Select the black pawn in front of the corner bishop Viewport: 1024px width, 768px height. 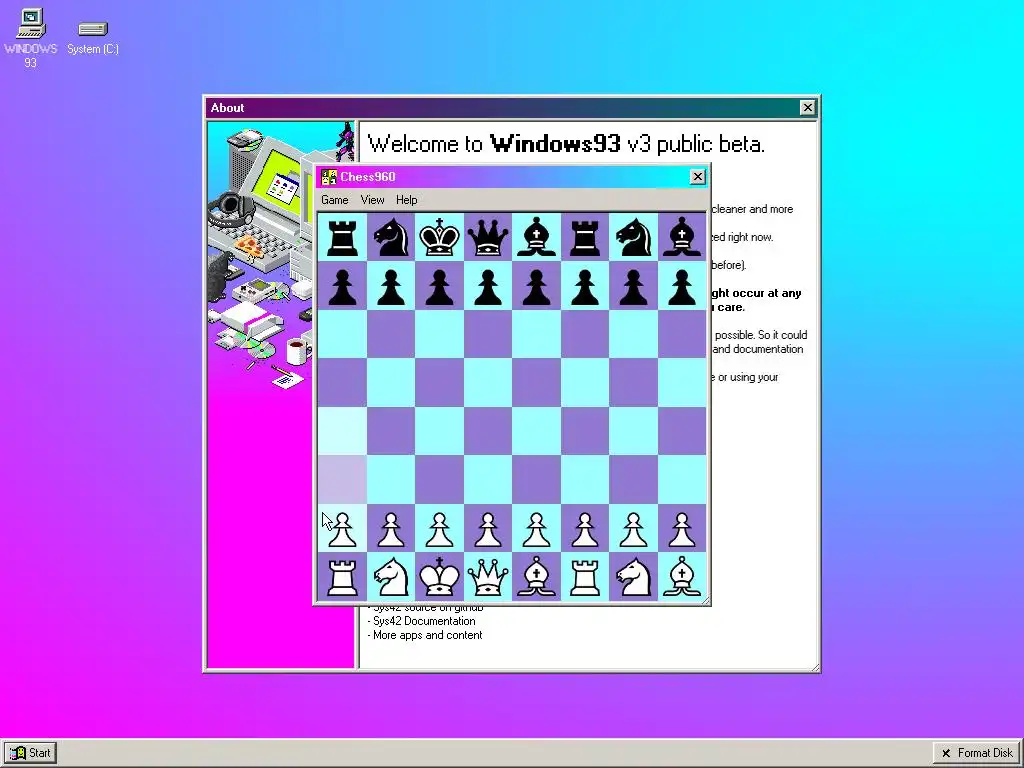click(682, 287)
